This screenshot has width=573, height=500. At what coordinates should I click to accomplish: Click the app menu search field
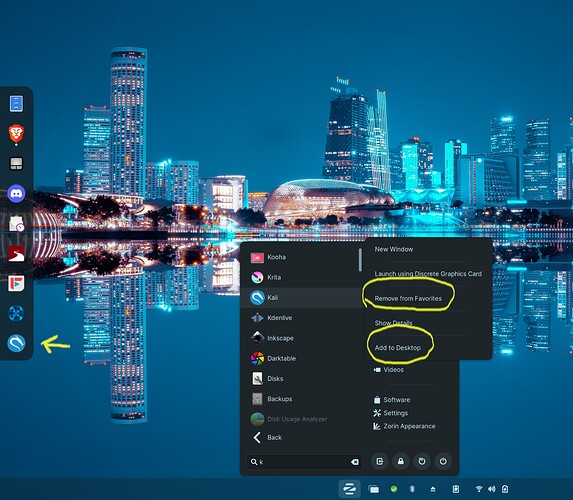point(304,462)
